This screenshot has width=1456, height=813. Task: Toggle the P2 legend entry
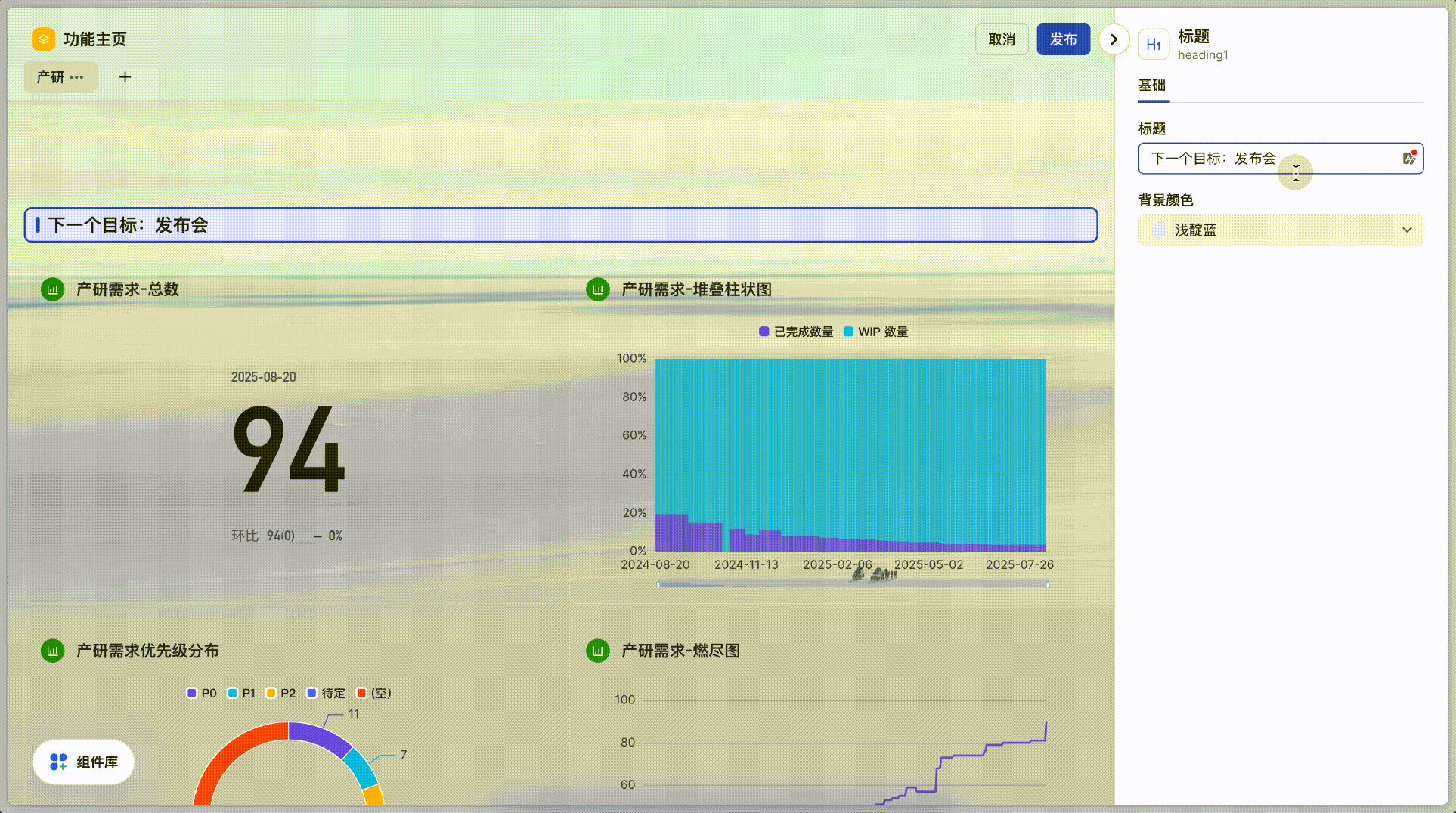tap(281, 693)
